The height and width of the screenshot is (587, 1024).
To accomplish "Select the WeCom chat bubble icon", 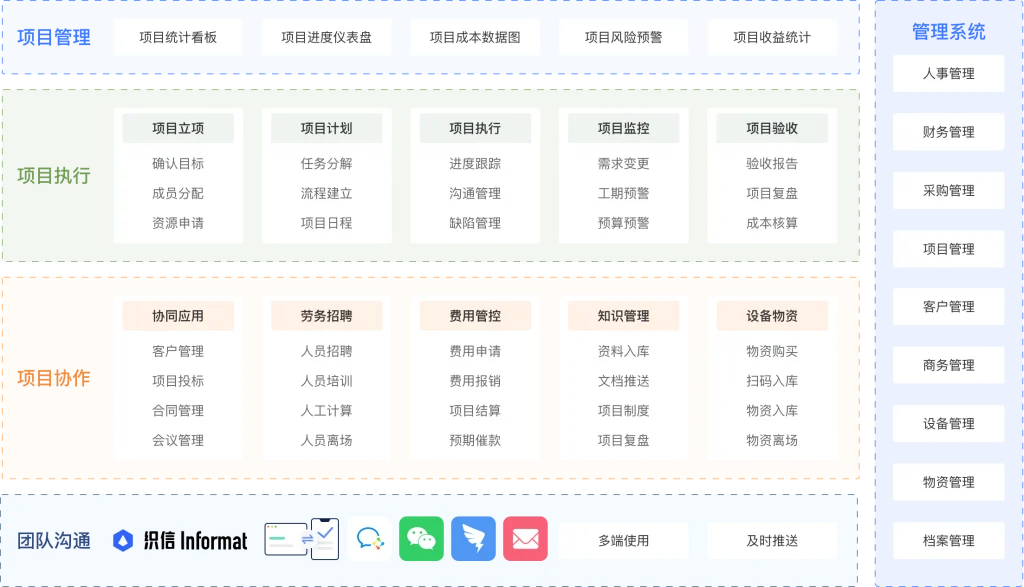I will 370,540.
